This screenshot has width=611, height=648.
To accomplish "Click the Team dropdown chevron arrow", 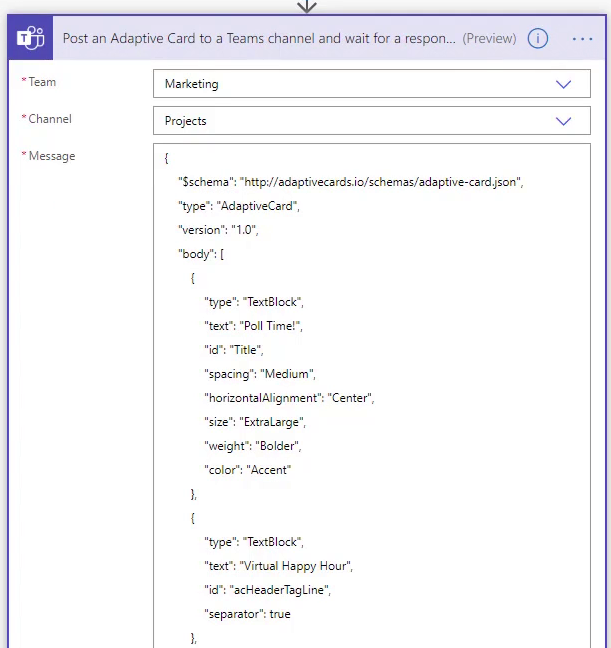I will (563, 84).
